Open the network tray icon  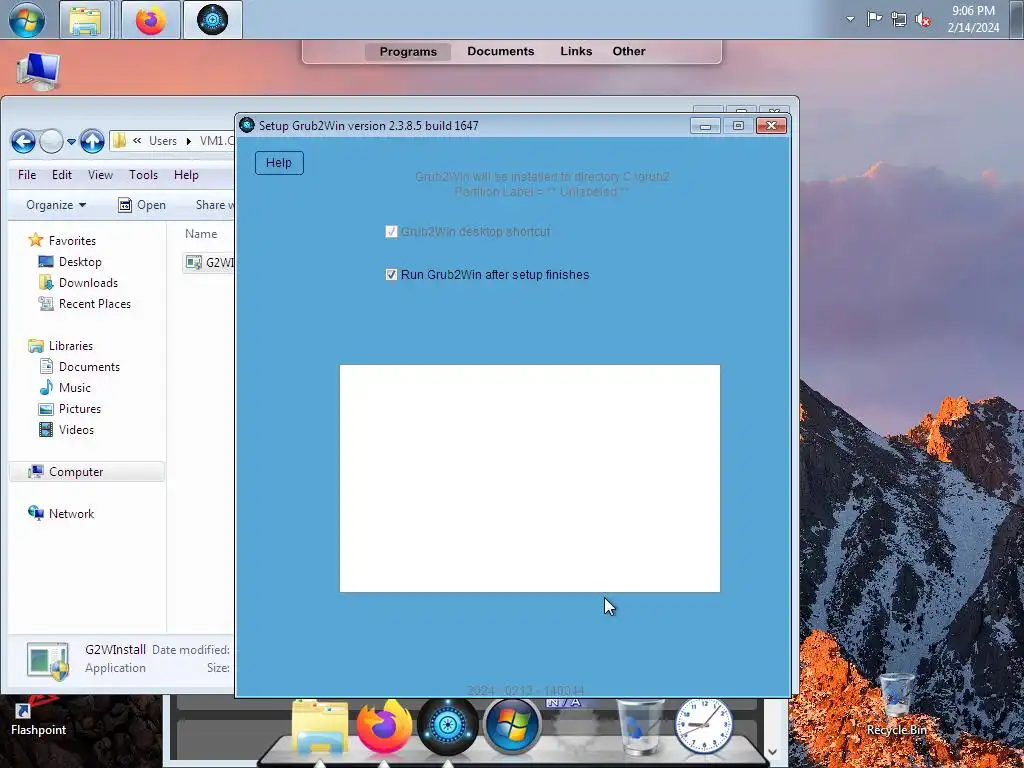[899, 20]
